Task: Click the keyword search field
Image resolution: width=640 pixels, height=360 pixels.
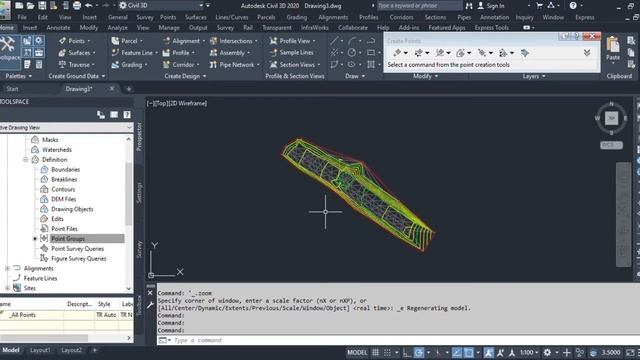Action: click(420, 5)
